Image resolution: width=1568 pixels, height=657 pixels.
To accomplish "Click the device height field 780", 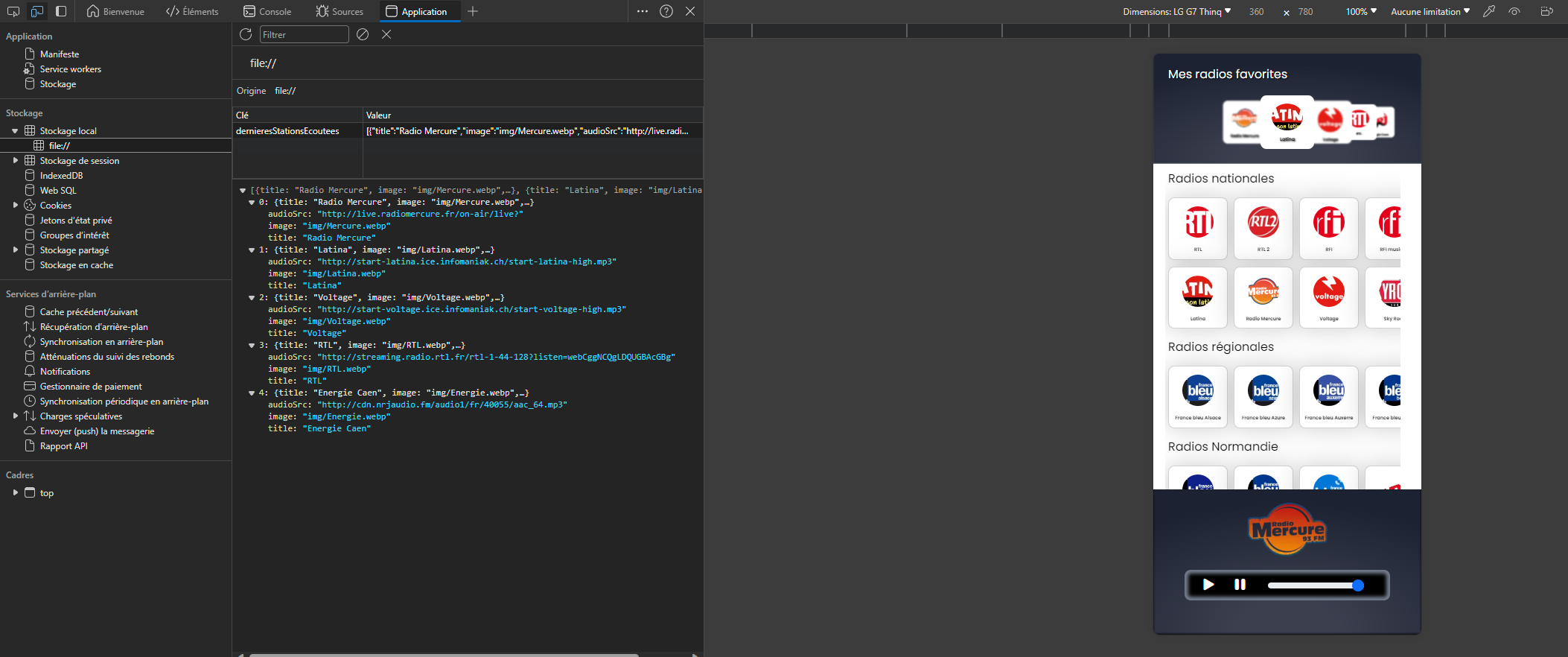I will (x=1306, y=11).
